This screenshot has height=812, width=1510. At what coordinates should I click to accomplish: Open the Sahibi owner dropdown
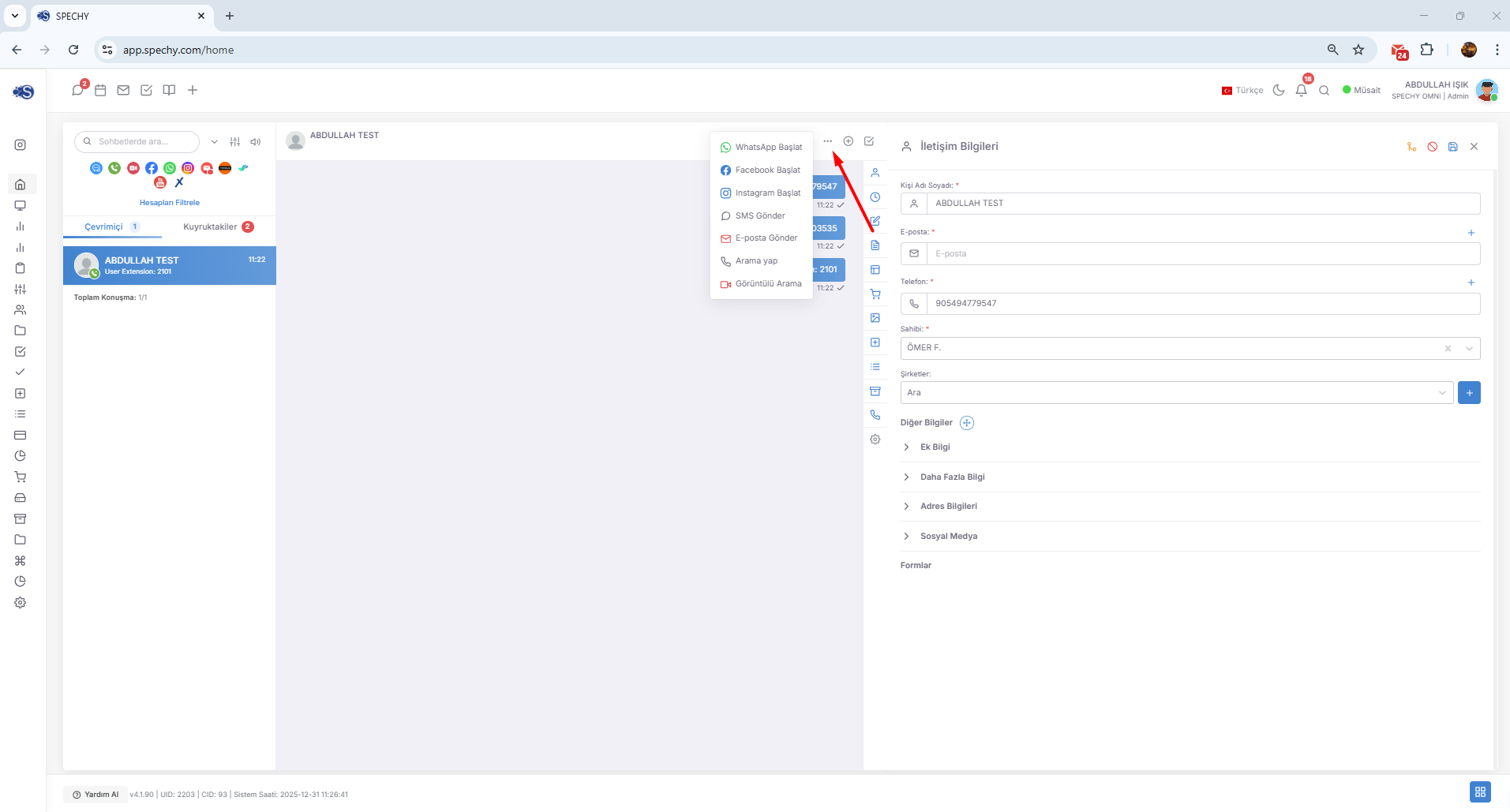(x=1469, y=348)
